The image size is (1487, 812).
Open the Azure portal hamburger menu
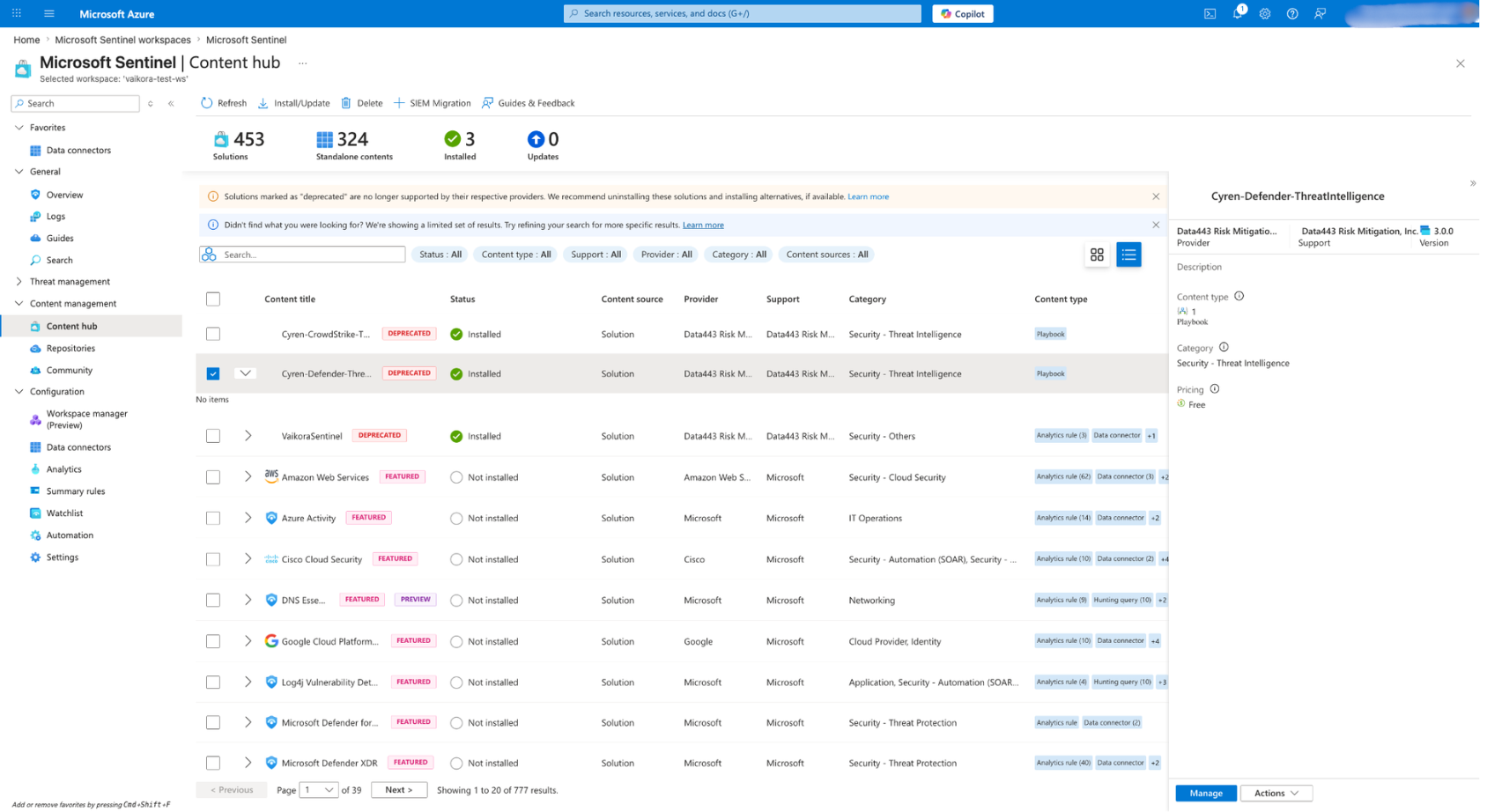(x=48, y=13)
